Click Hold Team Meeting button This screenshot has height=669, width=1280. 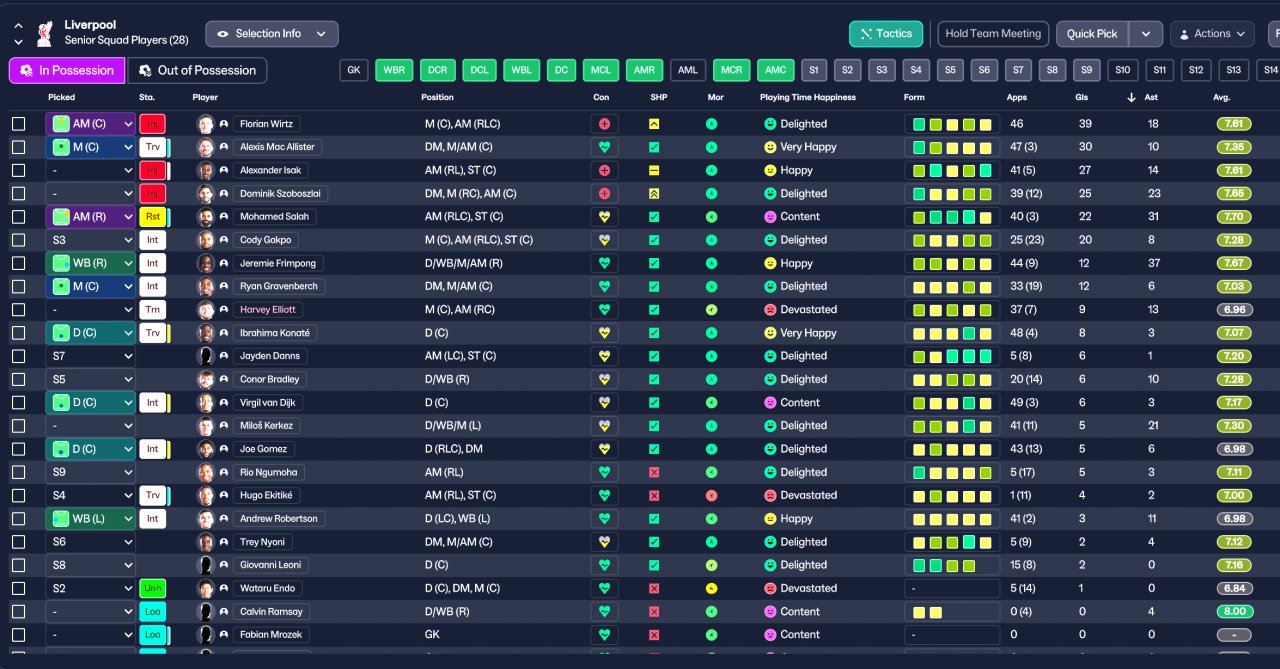point(993,34)
